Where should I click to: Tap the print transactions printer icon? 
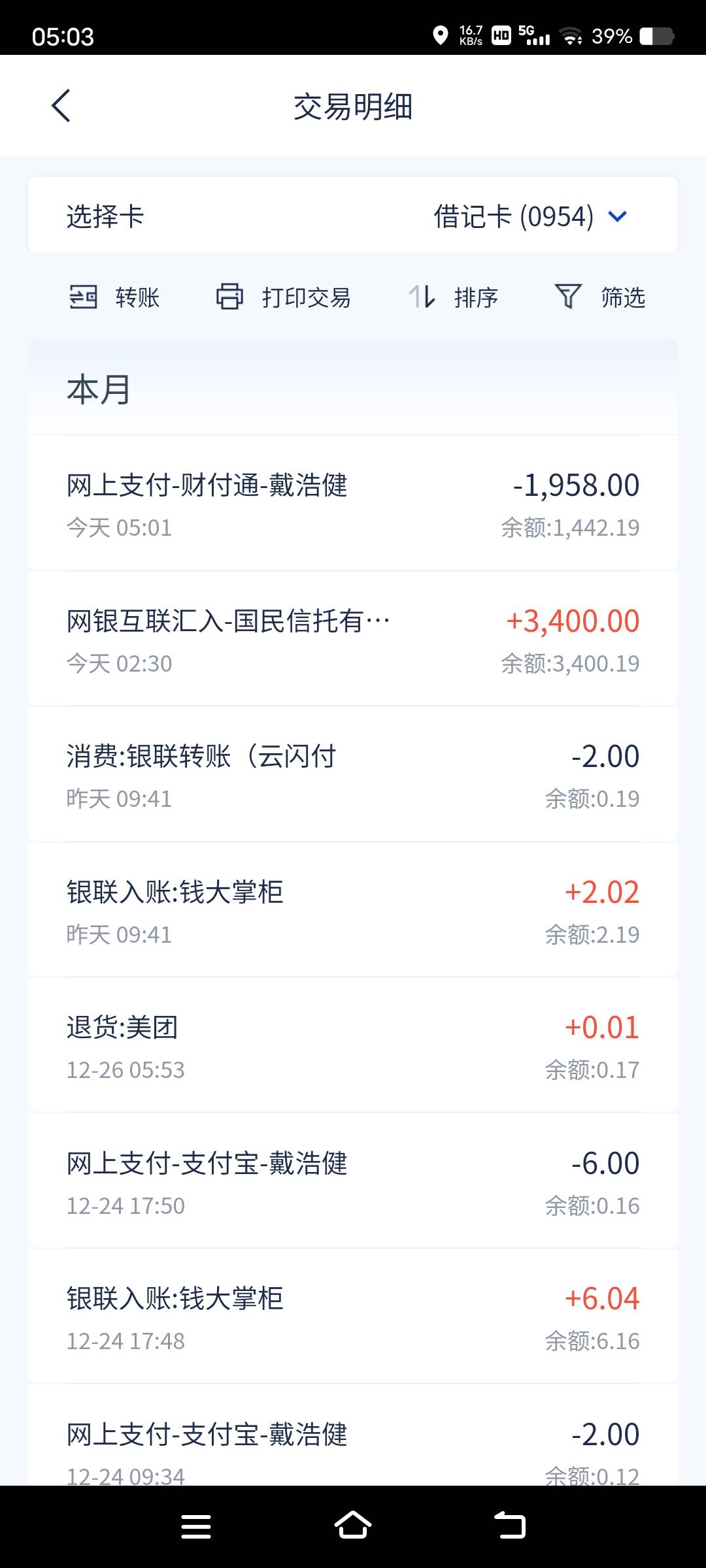(x=229, y=297)
